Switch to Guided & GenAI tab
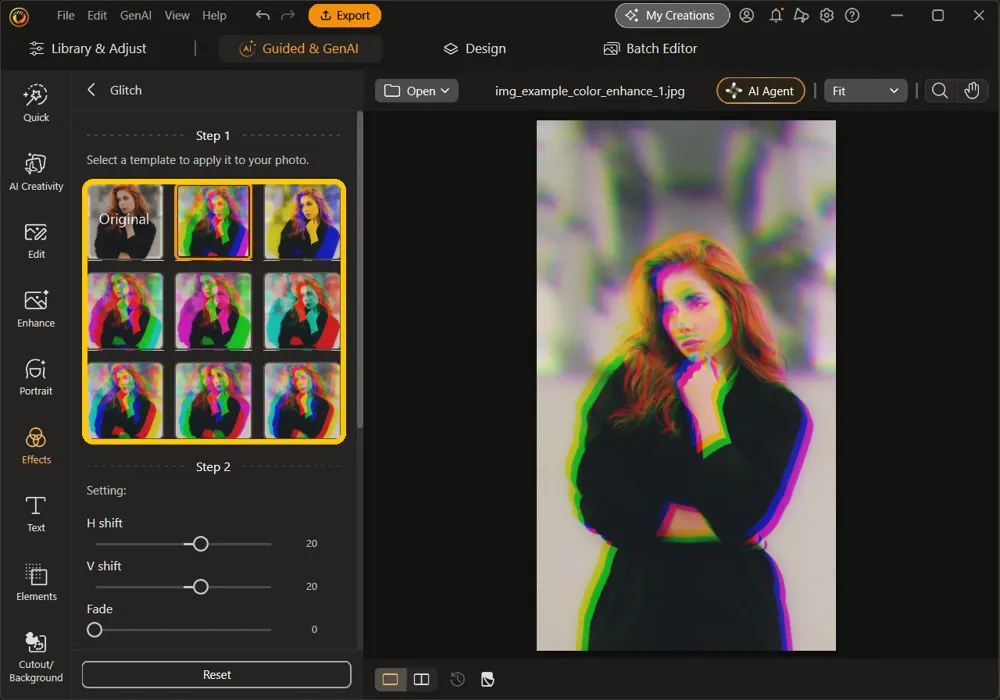Screen dimensions: 1000x700 (x=300, y=48)
